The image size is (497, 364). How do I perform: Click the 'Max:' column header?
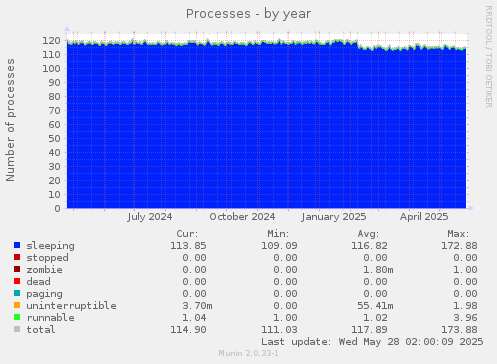coord(458,234)
